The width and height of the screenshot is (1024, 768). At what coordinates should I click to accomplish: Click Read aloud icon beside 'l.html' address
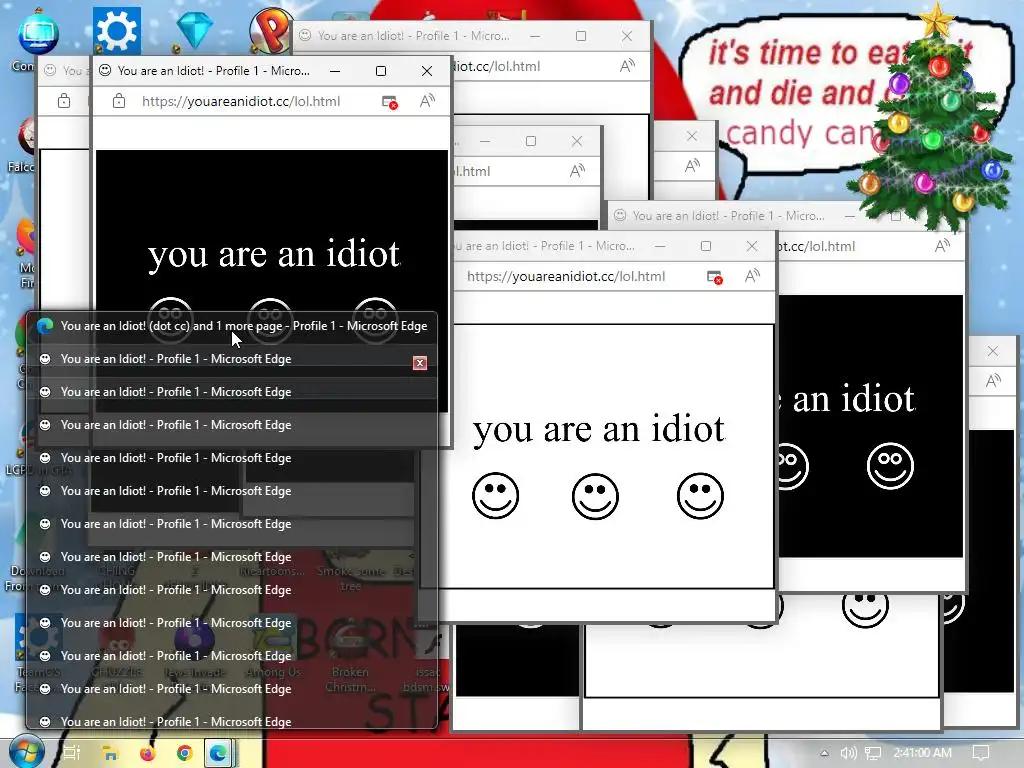tap(577, 171)
